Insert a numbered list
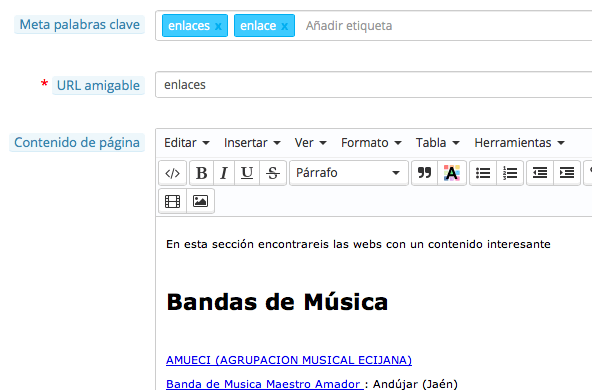The width and height of the screenshot is (592, 390). (510, 173)
